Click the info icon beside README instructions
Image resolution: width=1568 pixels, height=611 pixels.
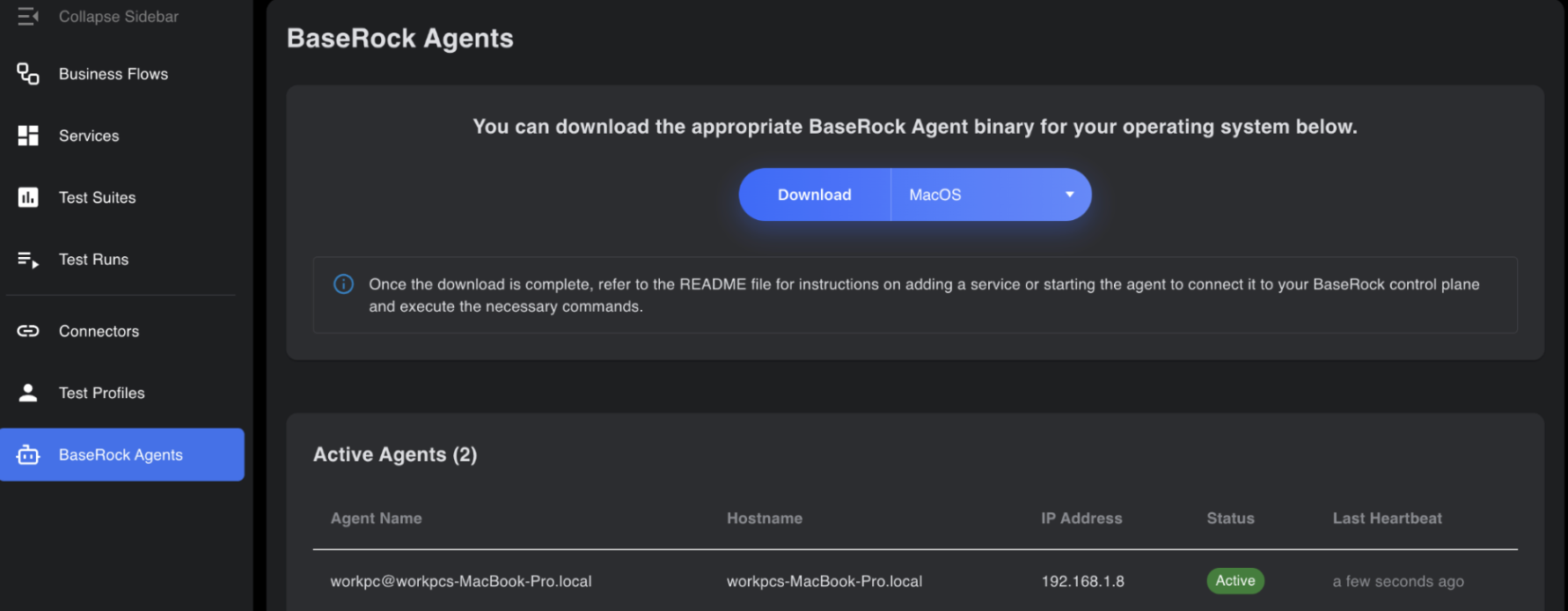point(343,284)
